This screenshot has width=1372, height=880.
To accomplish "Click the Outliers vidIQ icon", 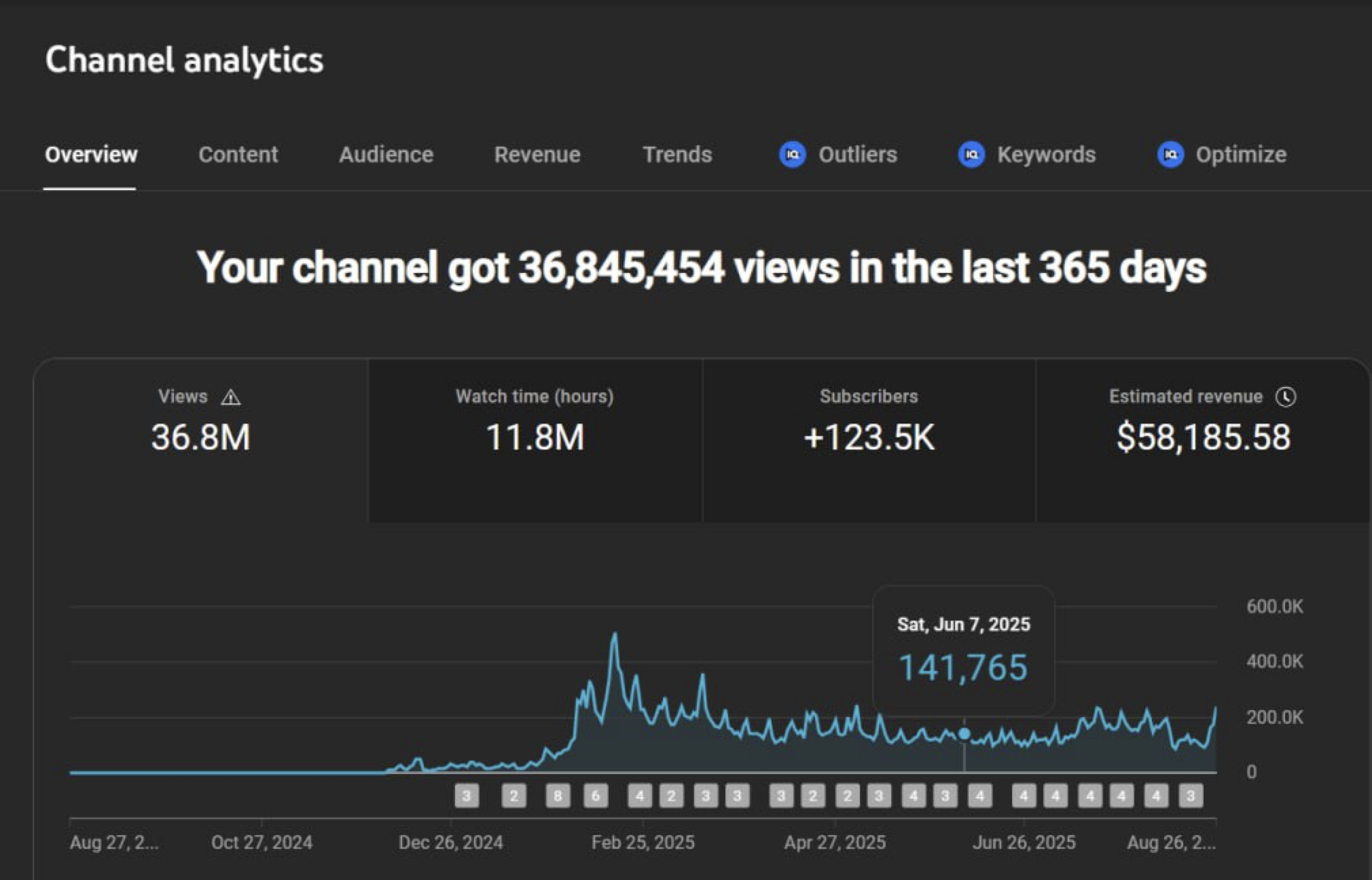I will (x=792, y=155).
